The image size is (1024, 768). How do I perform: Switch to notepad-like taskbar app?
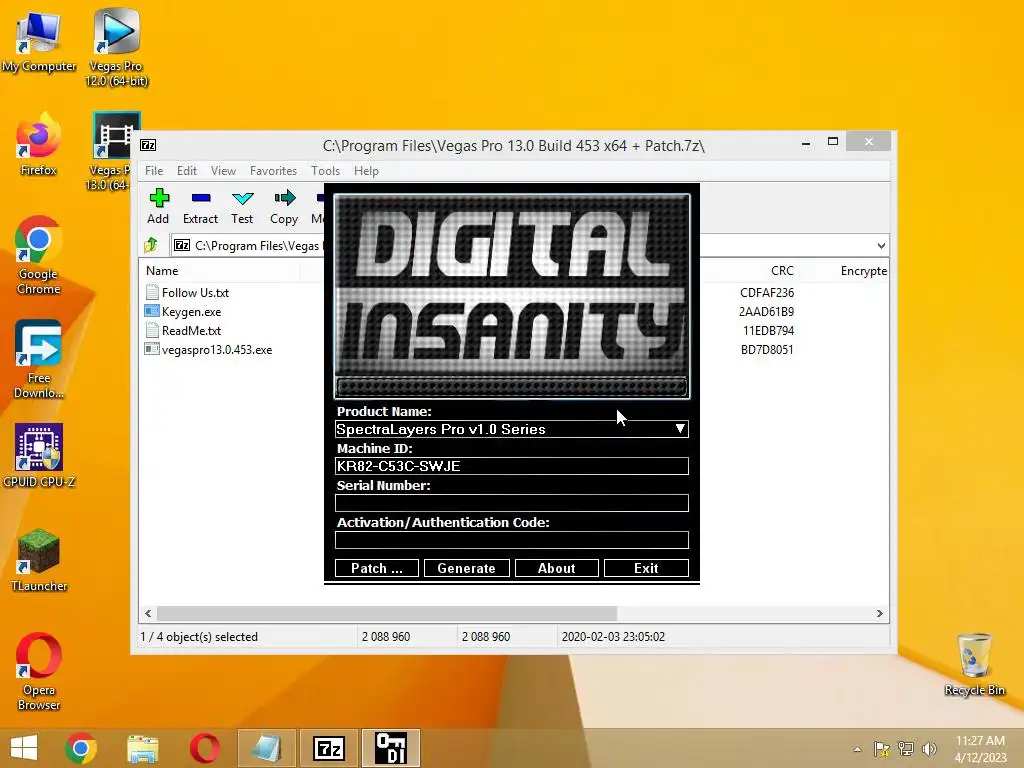click(266, 748)
